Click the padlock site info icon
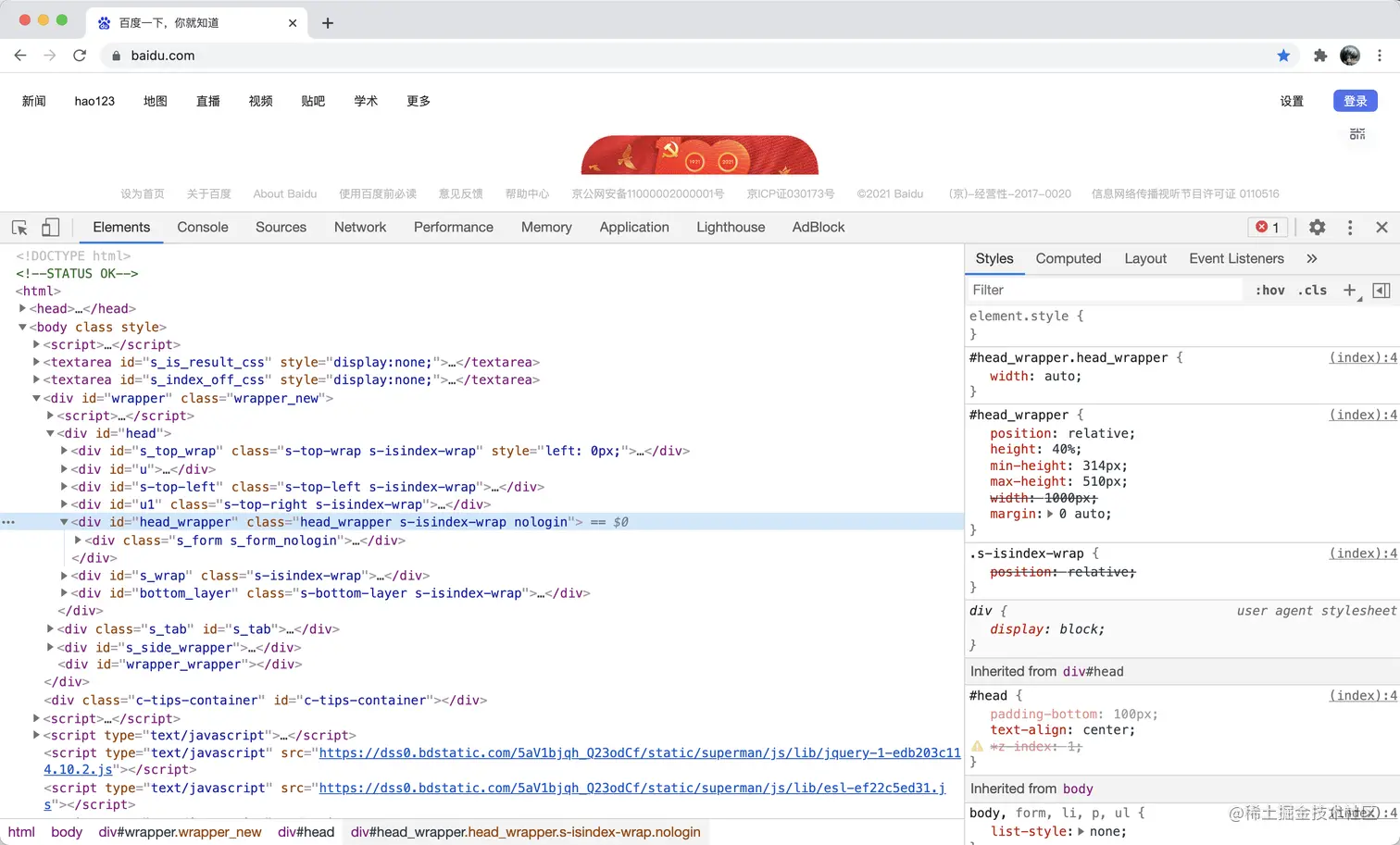Image resolution: width=1400 pixels, height=845 pixels. [x=116, y=56]
